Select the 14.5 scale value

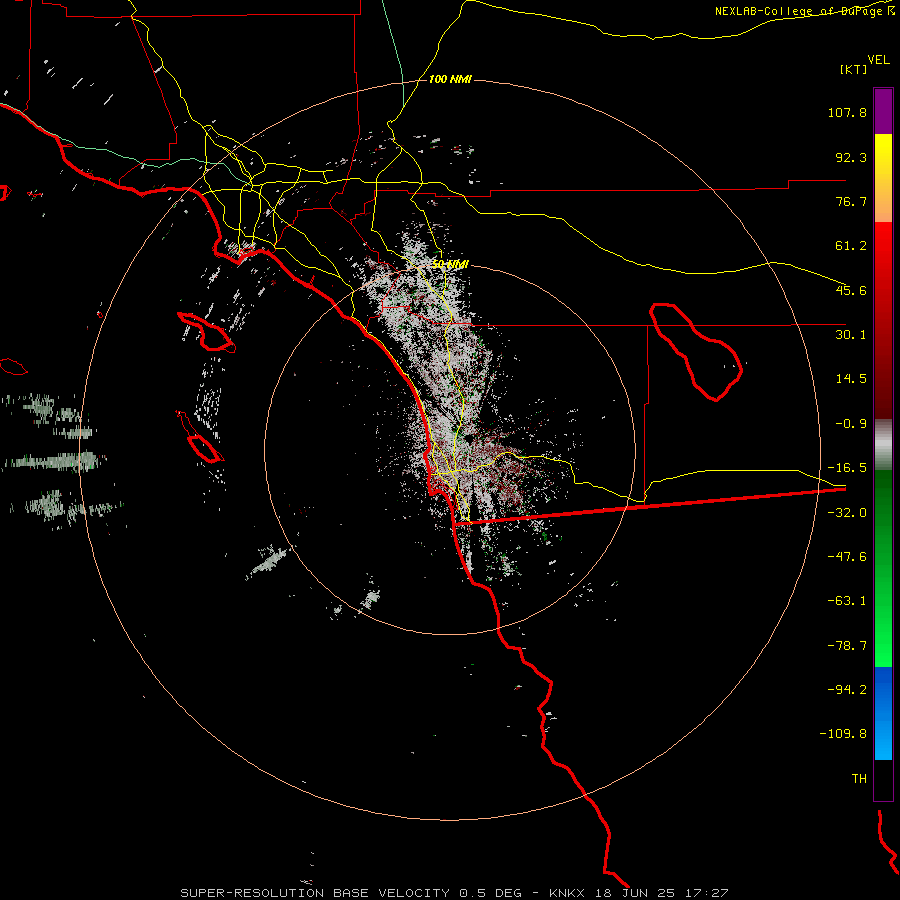pos(851,379)
